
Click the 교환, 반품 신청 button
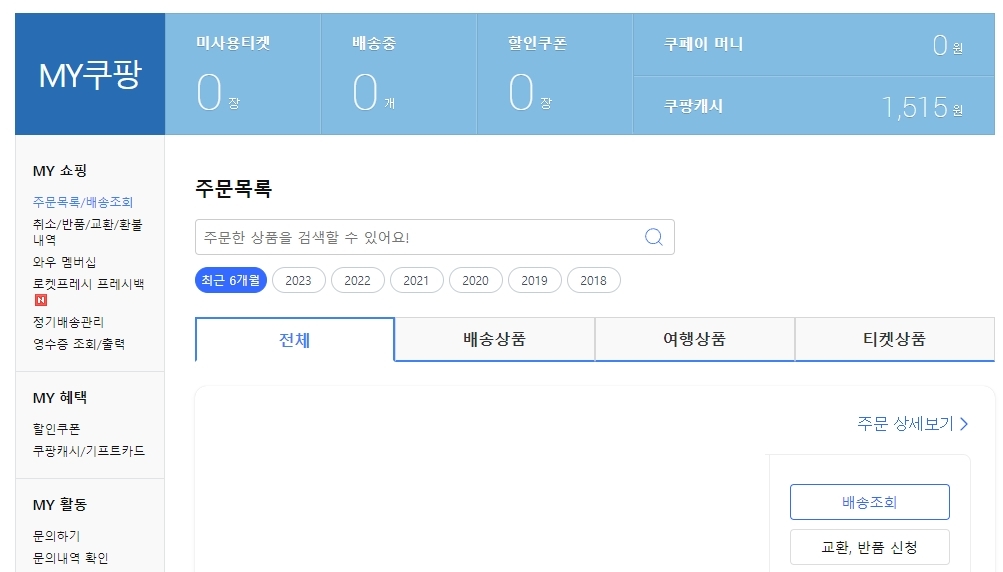(870, 547)
